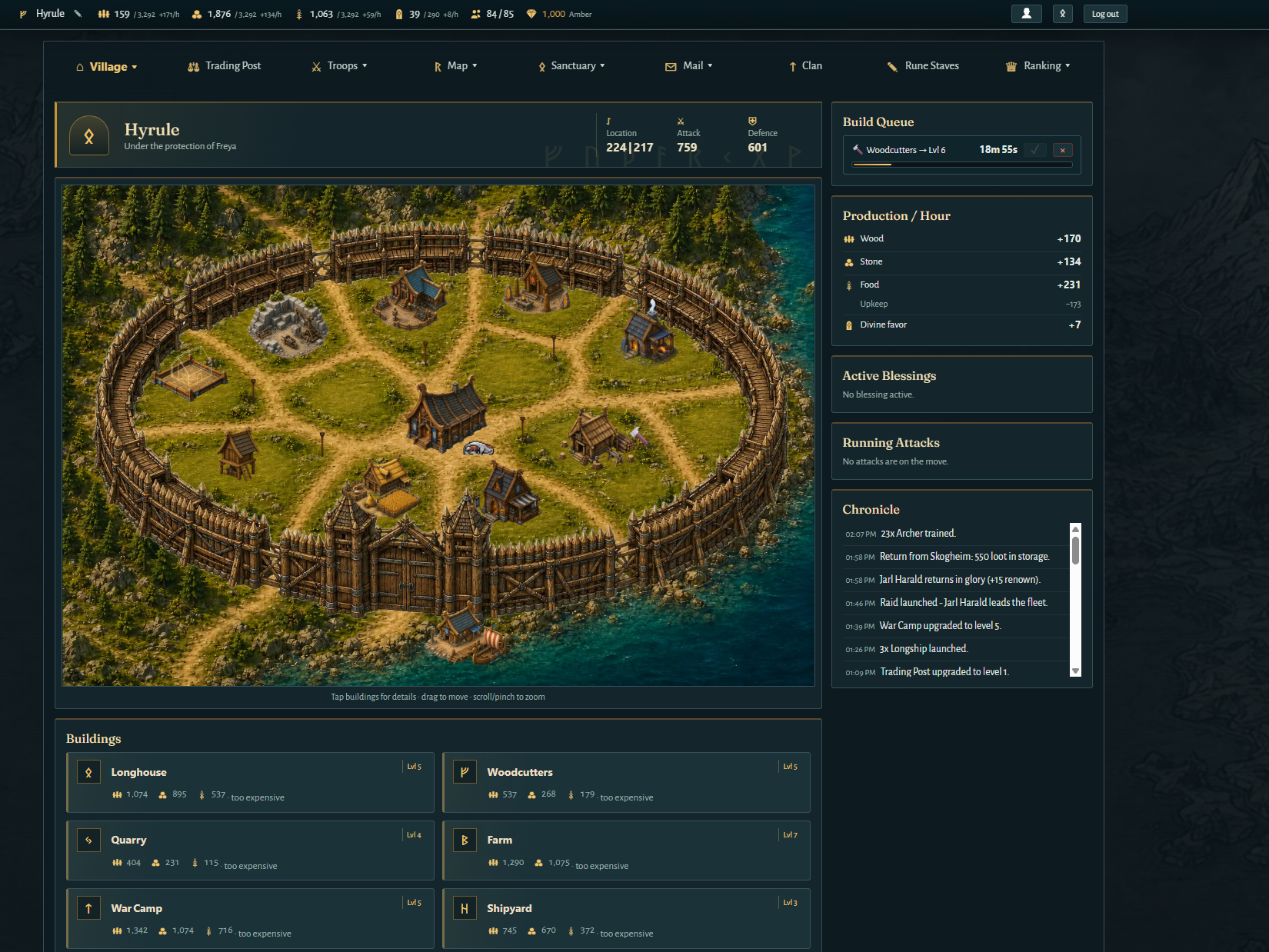
Task: Click the Chronicle scrollbar down arrow
Action: coord(1076,671)
